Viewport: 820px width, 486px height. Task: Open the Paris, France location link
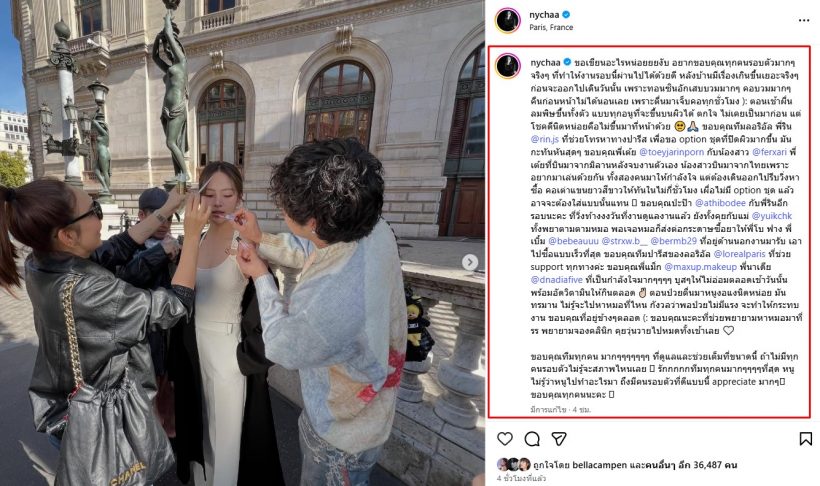pyautogui.click(x=551, y=27)
